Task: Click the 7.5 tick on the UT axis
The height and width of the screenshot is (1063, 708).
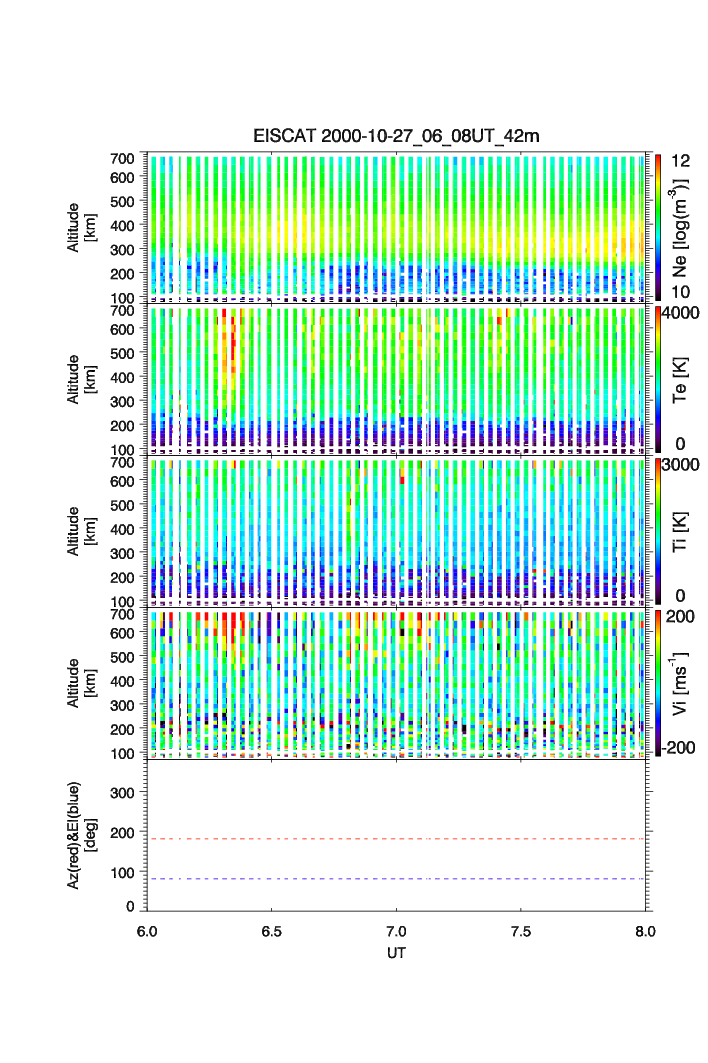Action: point(521,931)
